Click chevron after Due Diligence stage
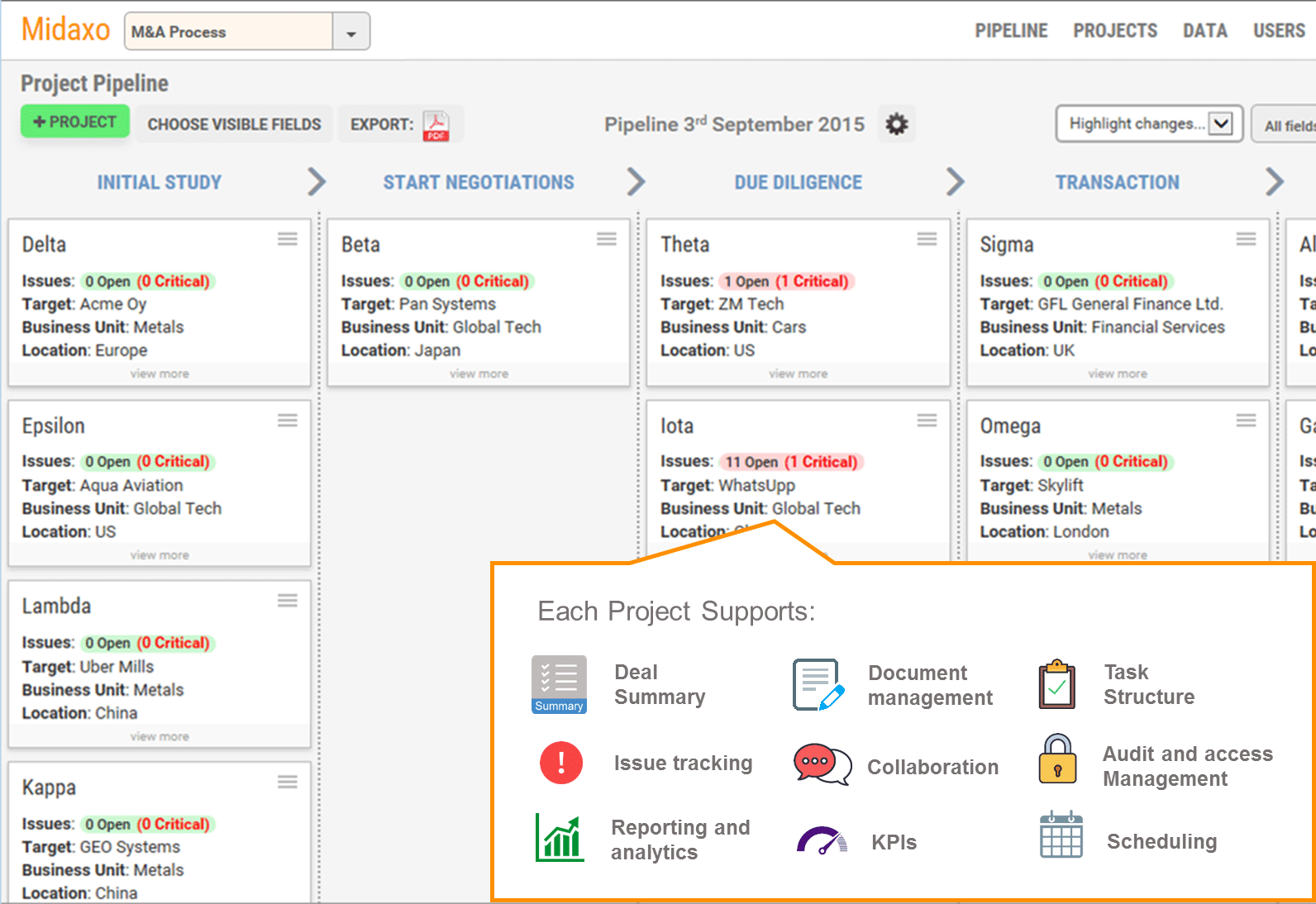The width and height of the screenshot is (1316, 904). pos(956,182)
